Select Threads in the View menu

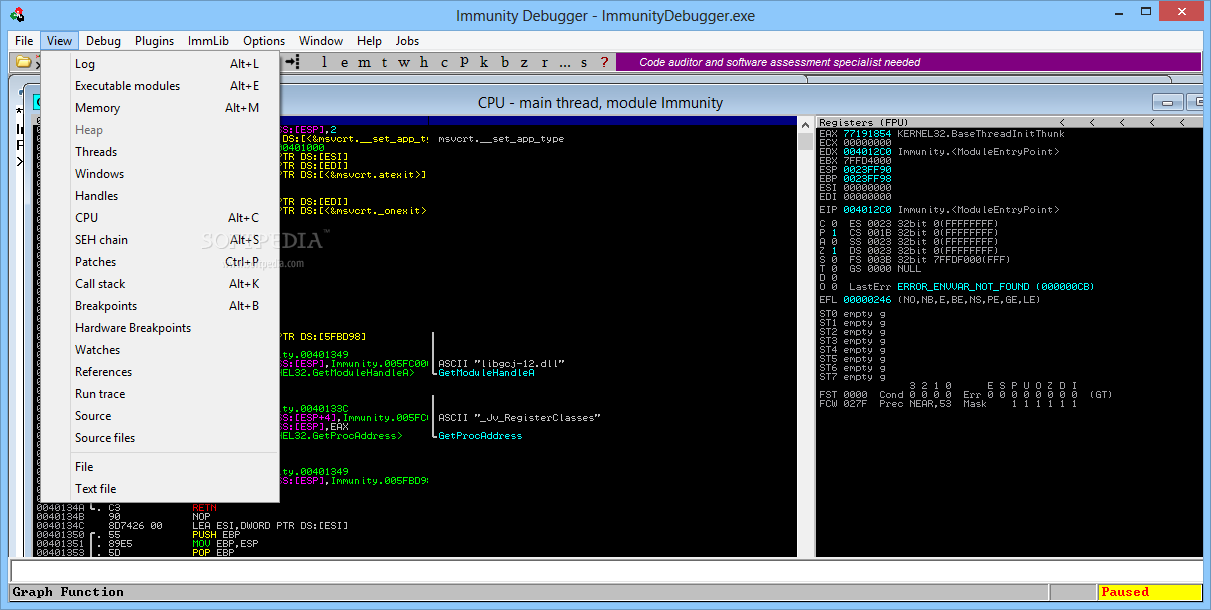click(x=160, y=152)
